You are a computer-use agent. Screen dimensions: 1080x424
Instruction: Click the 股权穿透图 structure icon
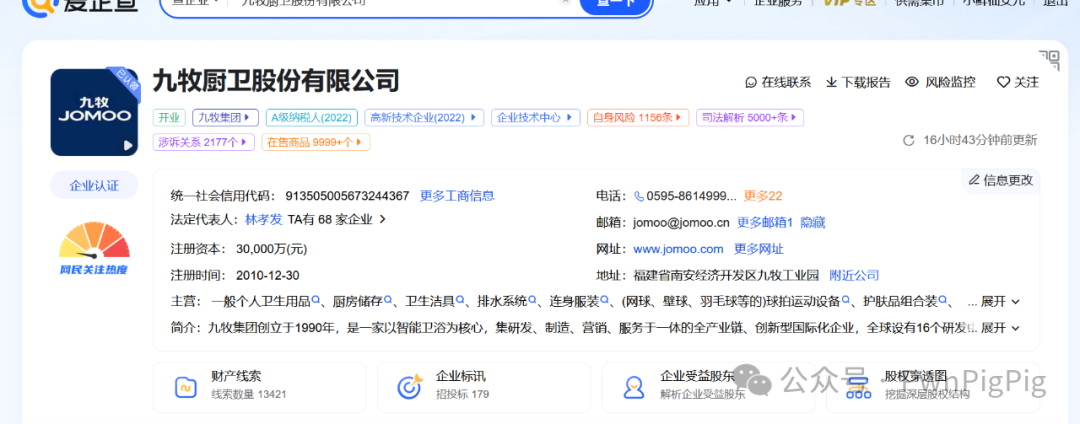pyautogui.click(x=859, y=387)
